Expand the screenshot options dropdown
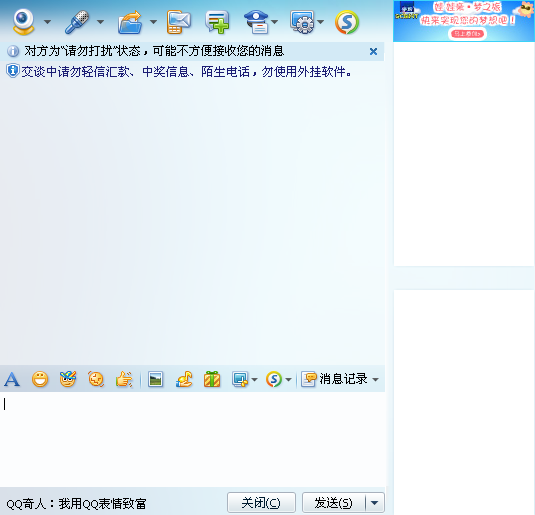This screenshot has height=515, width=535. pos(255,380)
